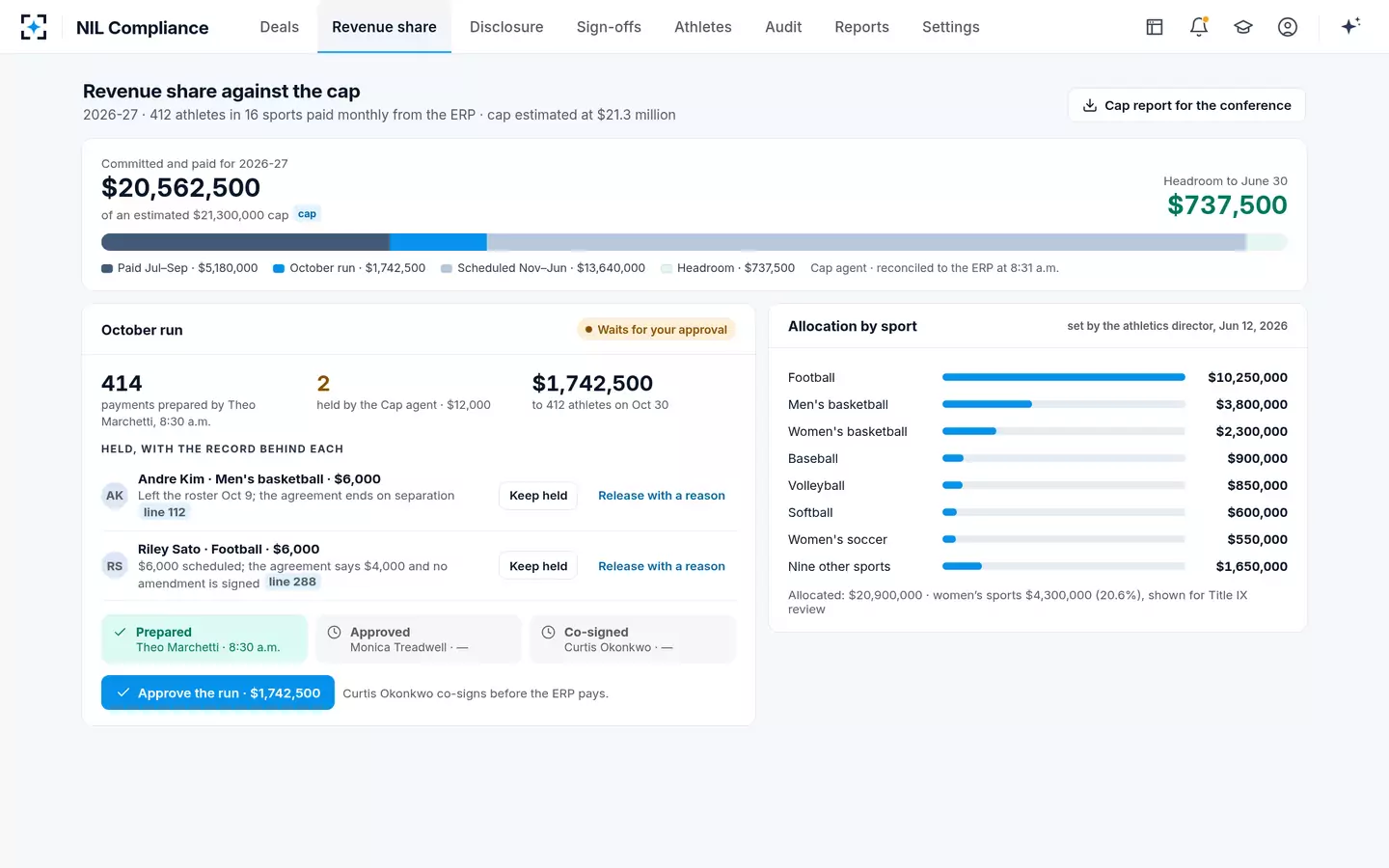Click the Football allocation bar
This screenshot has width=1389, height=868.
click(1064, 377)
